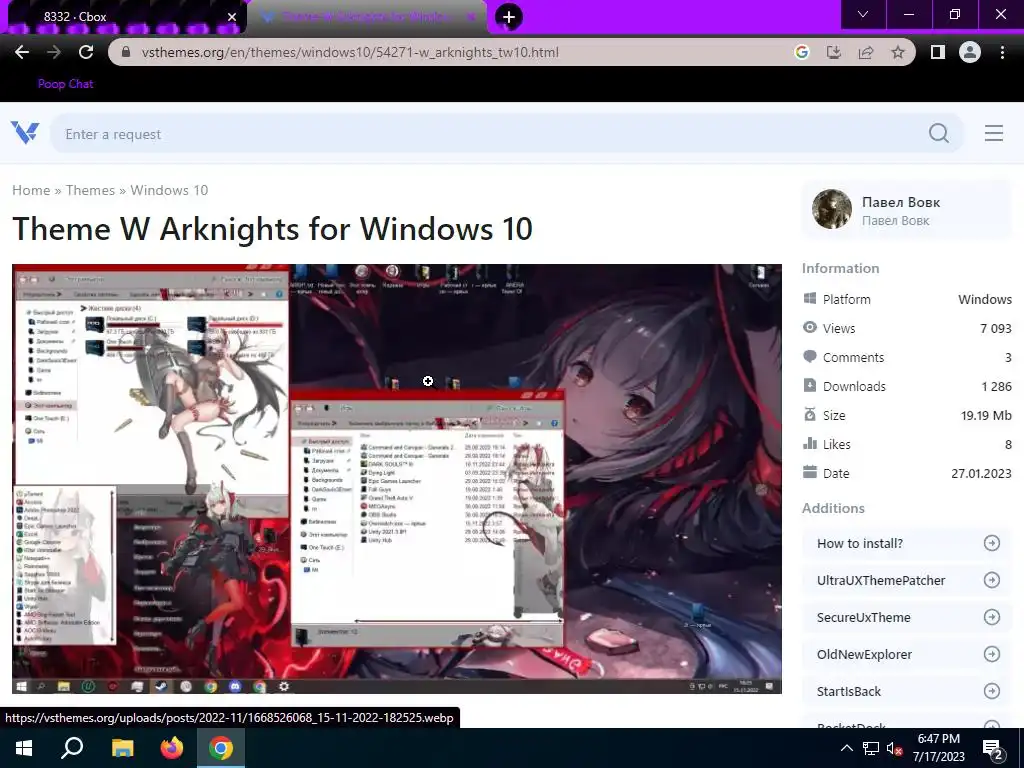Viewport: 1024px width, 768px height.
Task: Click the Platform value Windows
Action: (985, 299)
